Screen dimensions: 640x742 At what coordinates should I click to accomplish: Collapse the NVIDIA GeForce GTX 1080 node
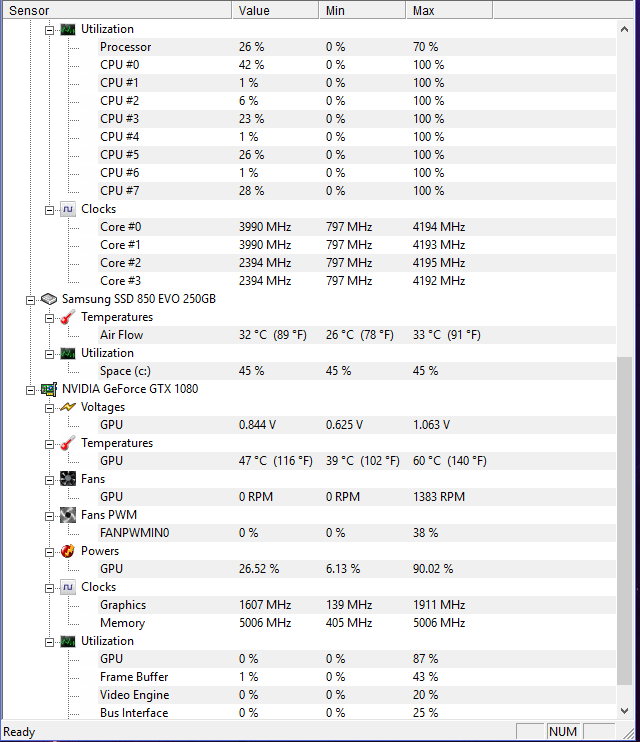click(30, 390)
